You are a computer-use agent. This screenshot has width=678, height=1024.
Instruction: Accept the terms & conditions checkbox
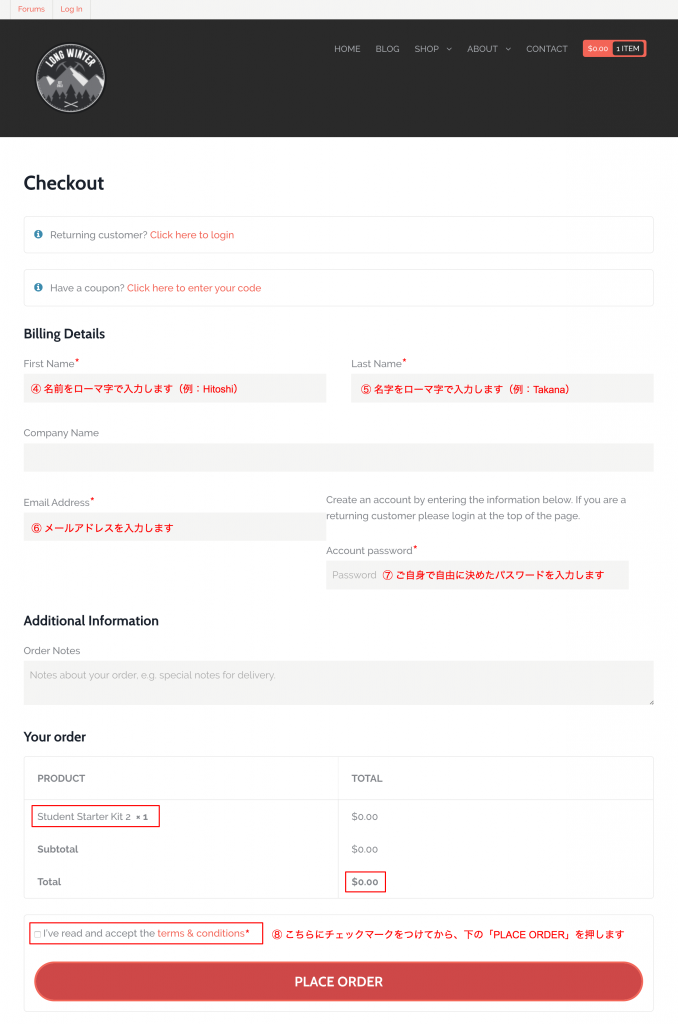pyautogui.click(x=37, y=934)
